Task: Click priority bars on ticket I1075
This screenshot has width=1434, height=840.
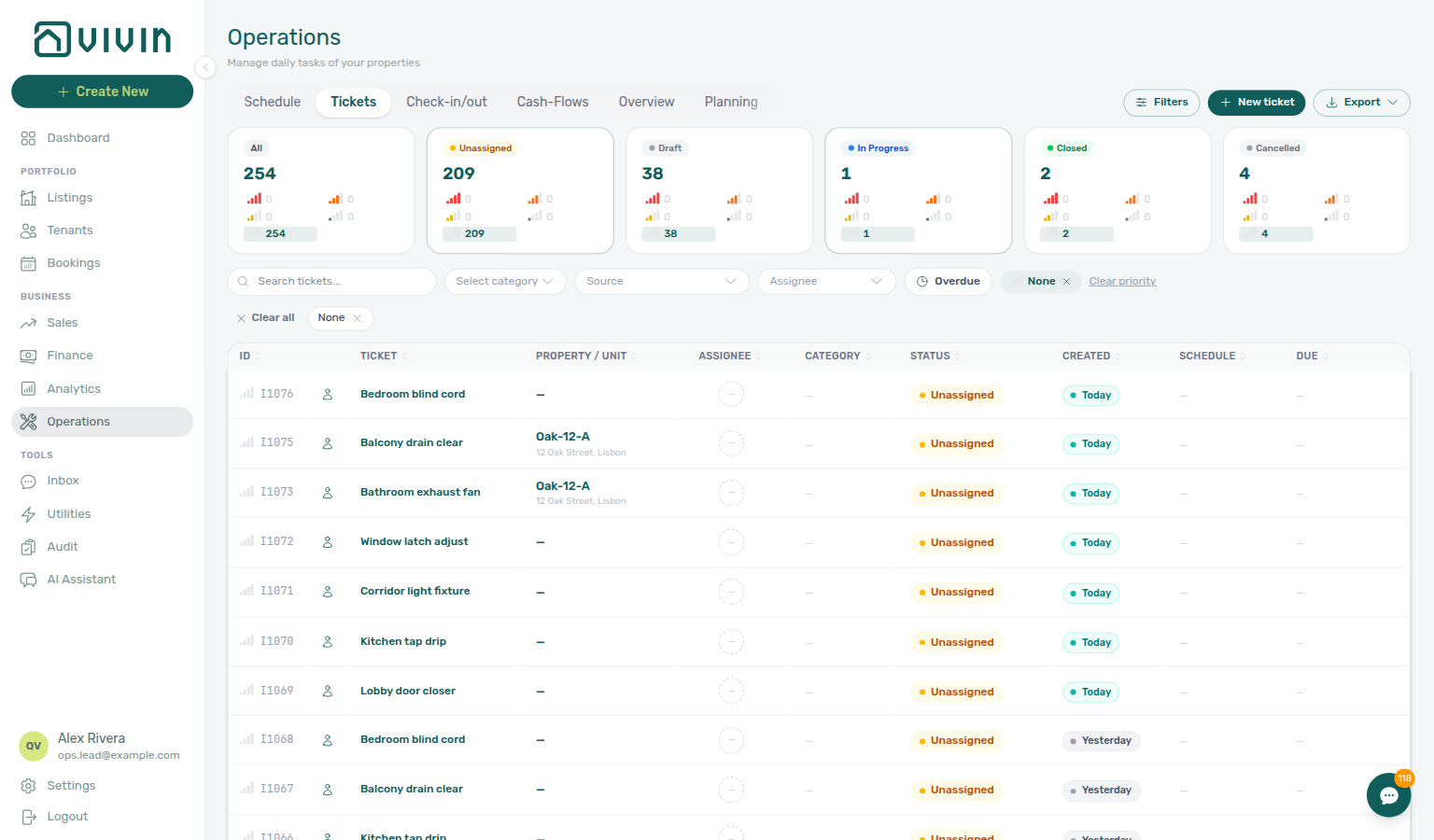Action: point(246,442)
